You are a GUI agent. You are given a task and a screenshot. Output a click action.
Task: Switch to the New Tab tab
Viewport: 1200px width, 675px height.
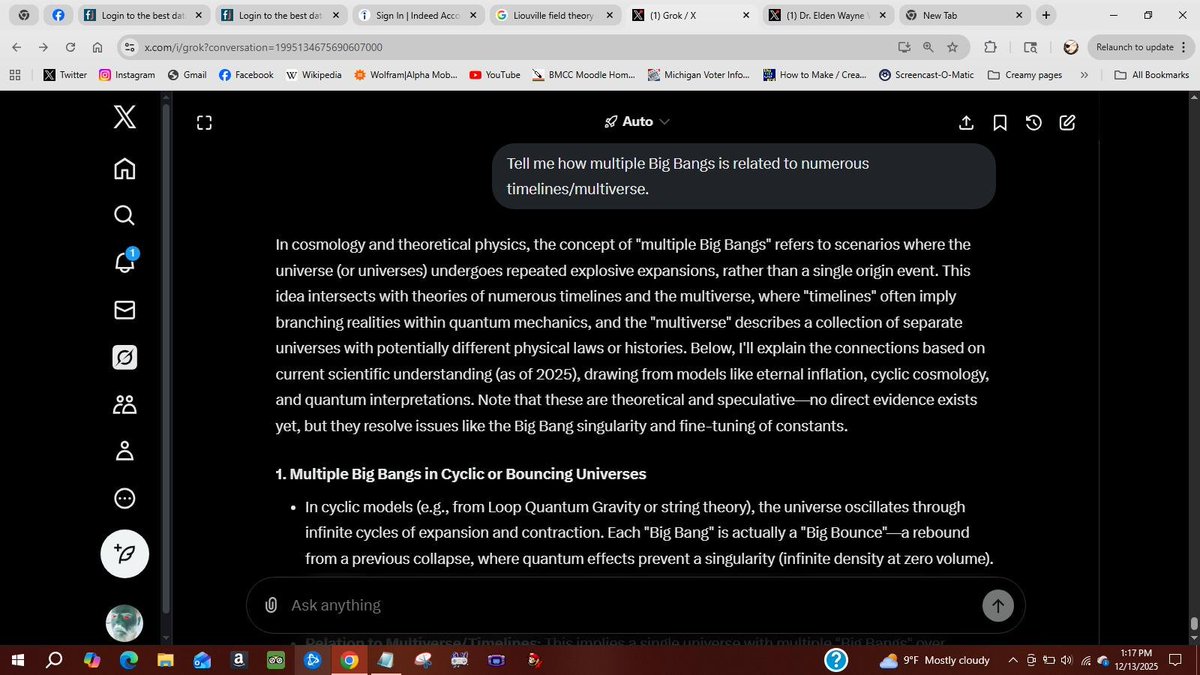[x=964, y=16]
